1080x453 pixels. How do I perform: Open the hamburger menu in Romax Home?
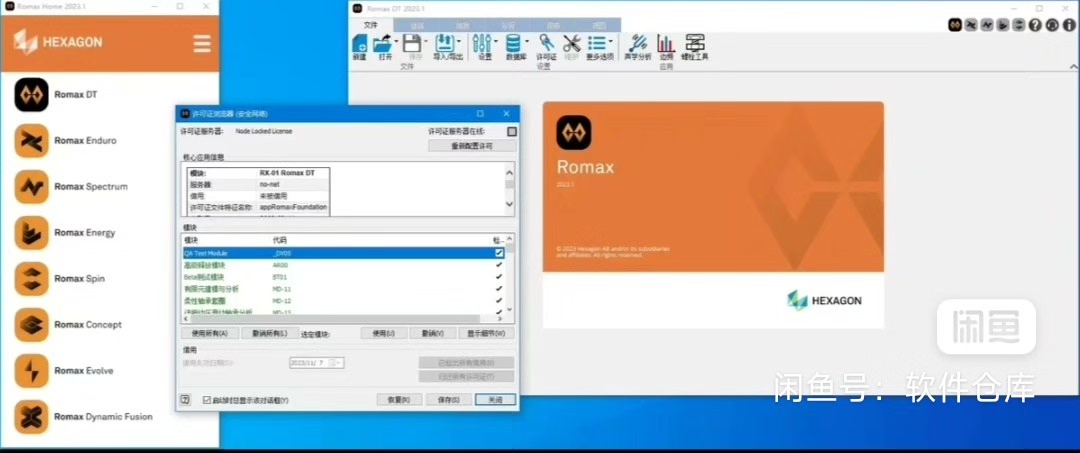[202, 44]
